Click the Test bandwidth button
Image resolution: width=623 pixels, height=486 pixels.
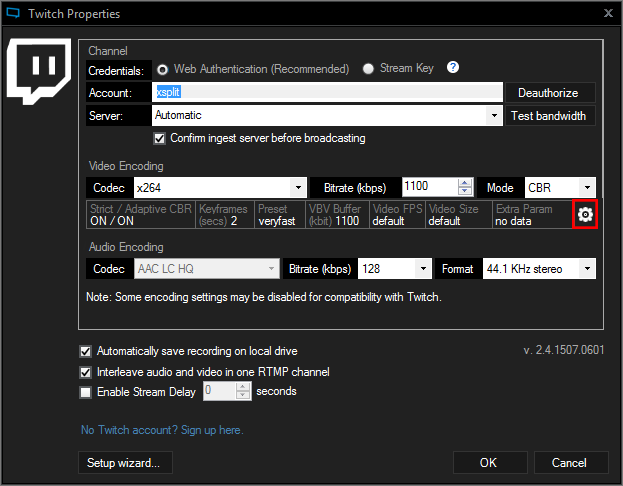pyautogui.click(x=548, y=116)
